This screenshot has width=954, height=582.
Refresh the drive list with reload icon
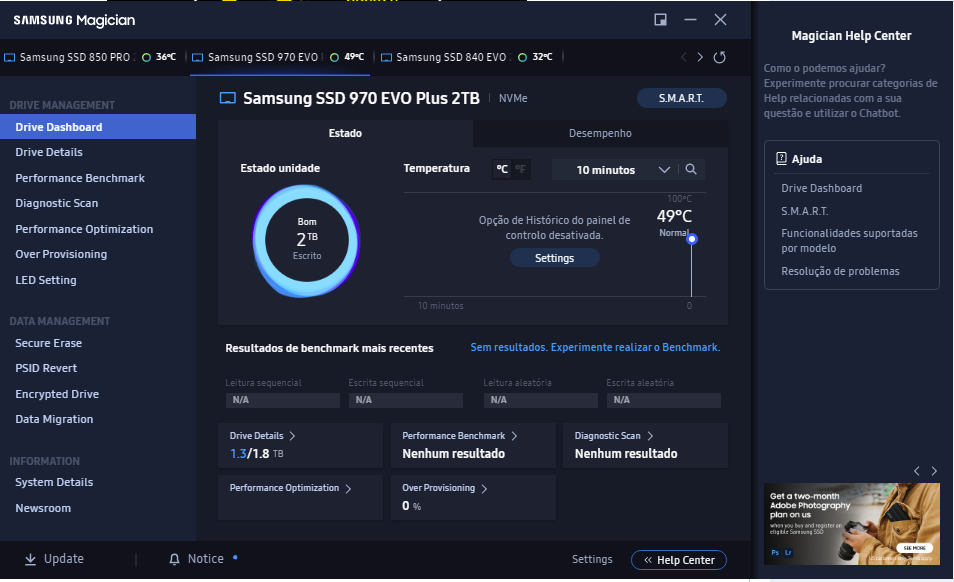[x=719, y=57]
